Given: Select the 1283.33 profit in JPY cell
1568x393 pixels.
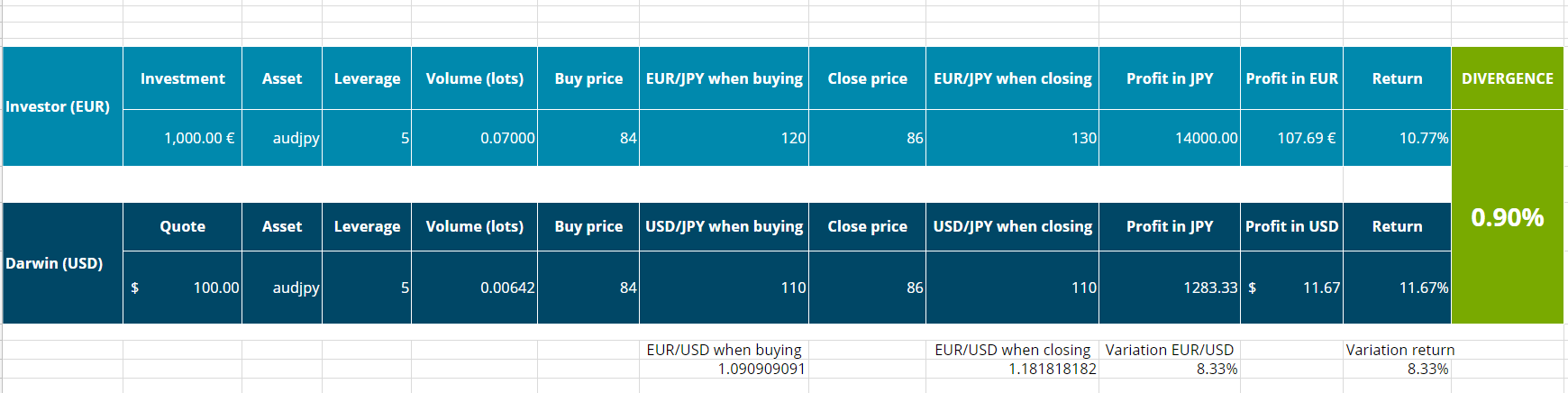Looking at the screenshot, I should (1170, 288).
